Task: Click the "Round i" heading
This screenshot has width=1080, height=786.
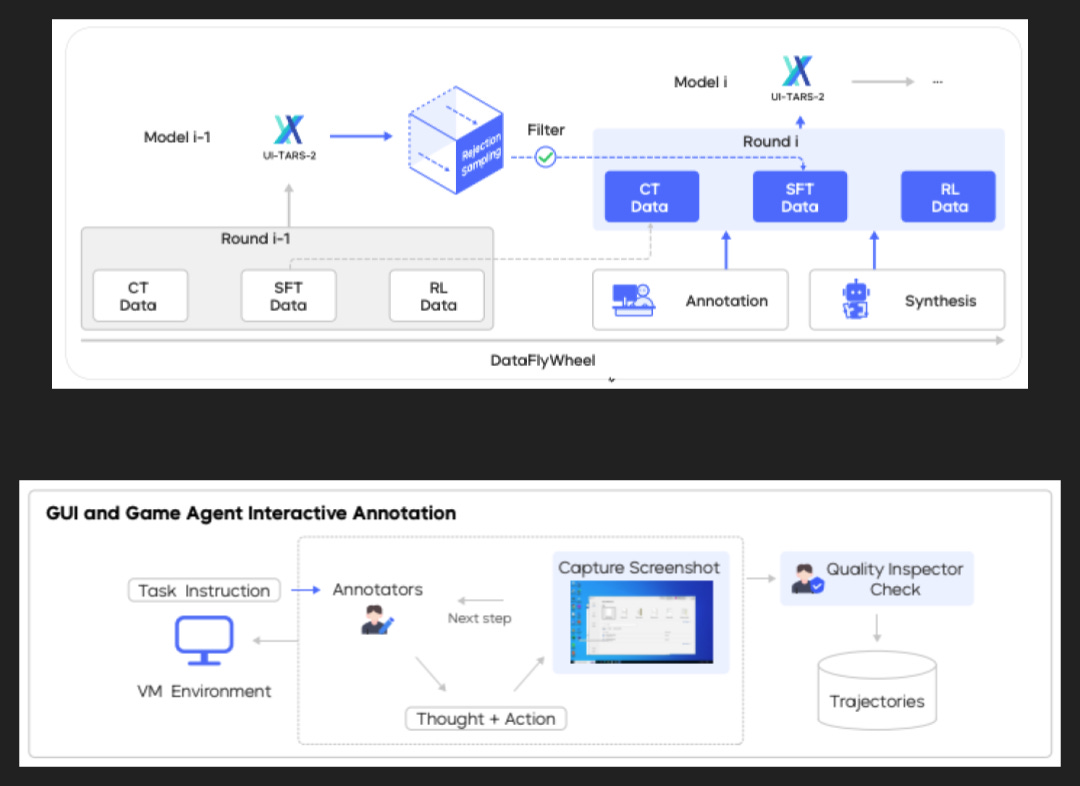Action: (771, 141)
